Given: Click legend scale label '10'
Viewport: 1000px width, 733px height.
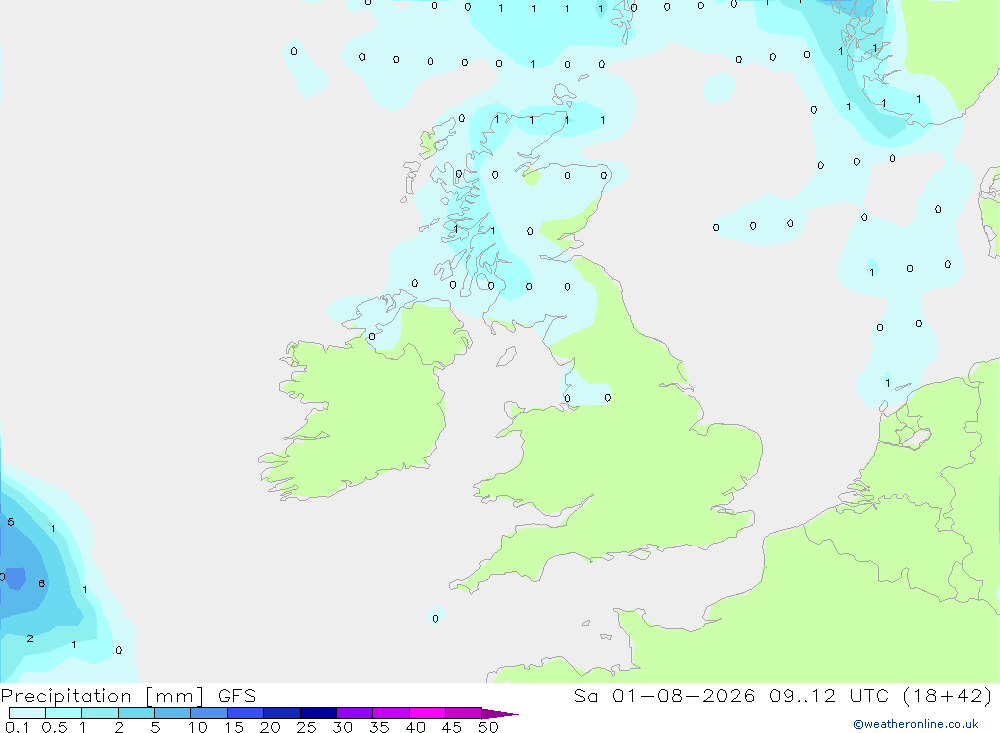Looking at the screenshot, I should [x=198, y=727].
